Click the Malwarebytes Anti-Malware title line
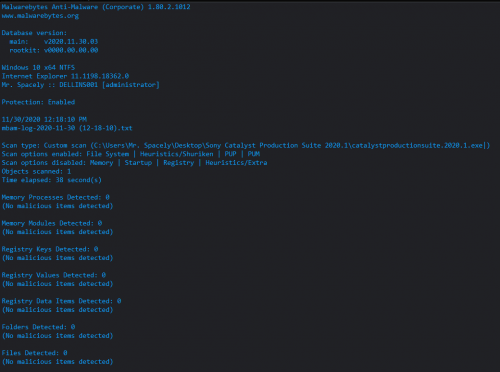The height and width of the screenshot is (372, 500). 96,7
